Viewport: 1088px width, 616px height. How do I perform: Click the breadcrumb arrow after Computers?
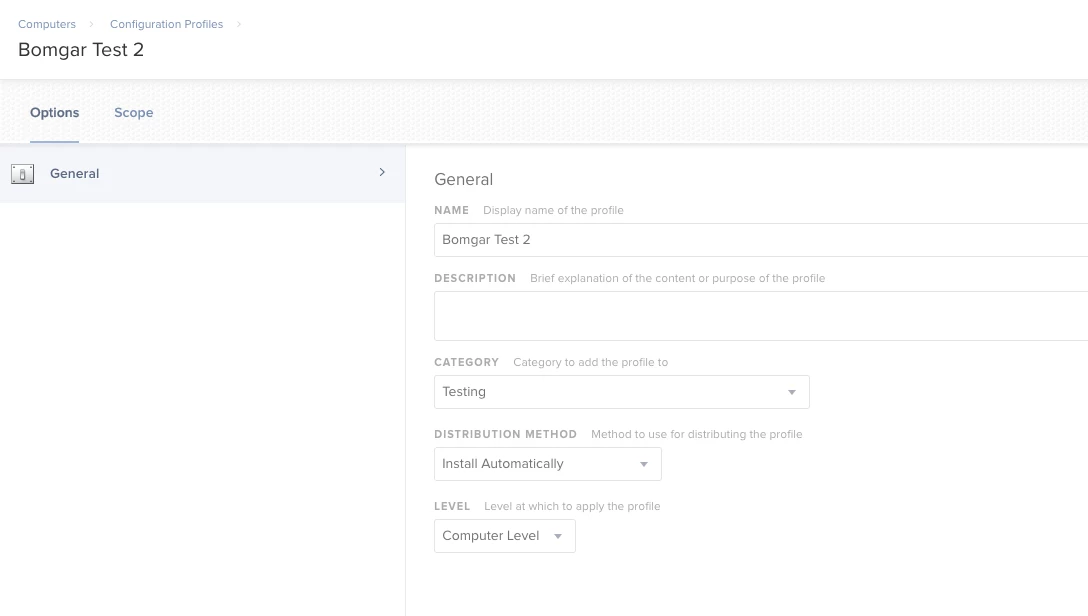(x=91, y=24)
